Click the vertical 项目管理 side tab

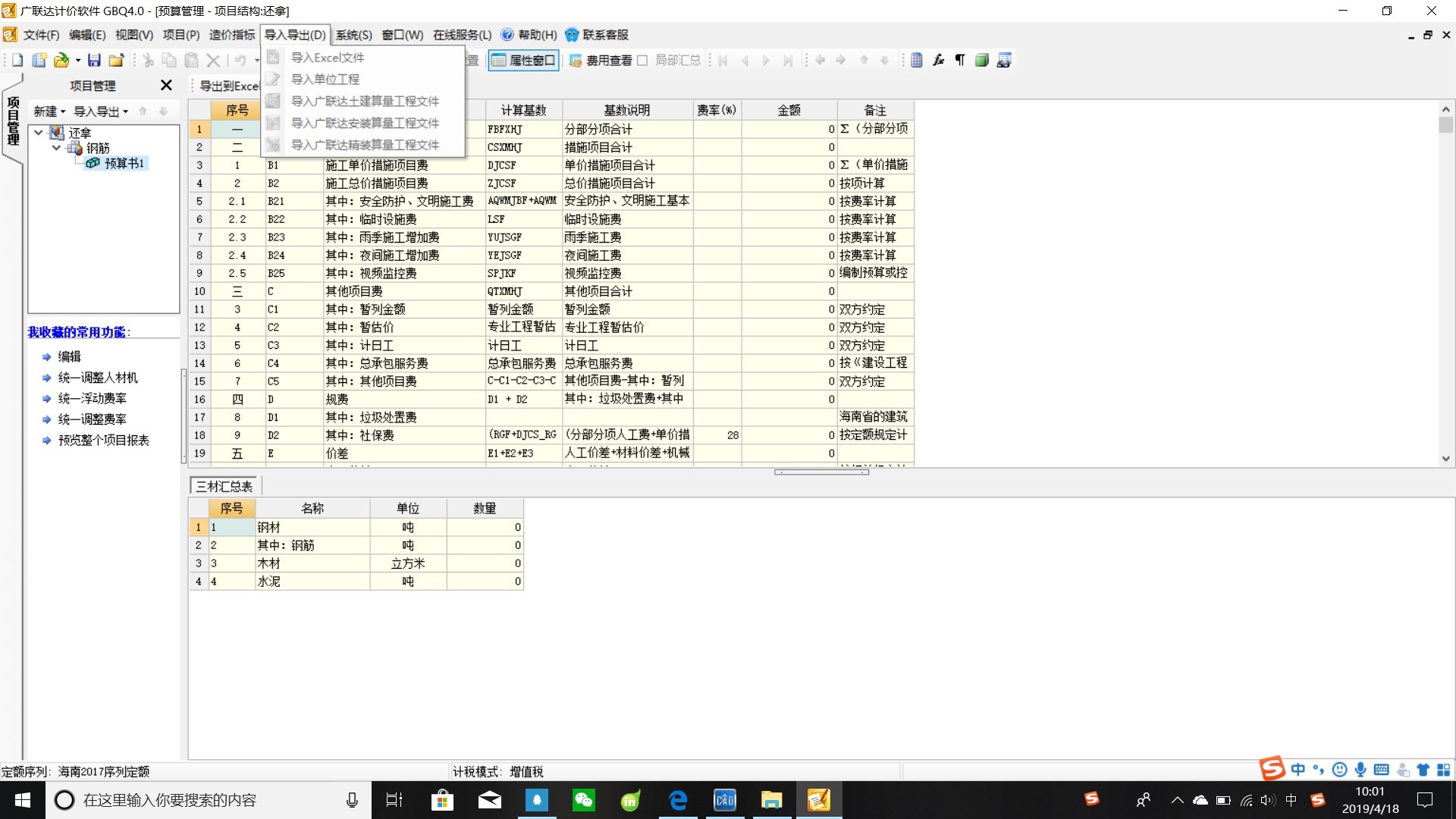[x=13, y=121]
